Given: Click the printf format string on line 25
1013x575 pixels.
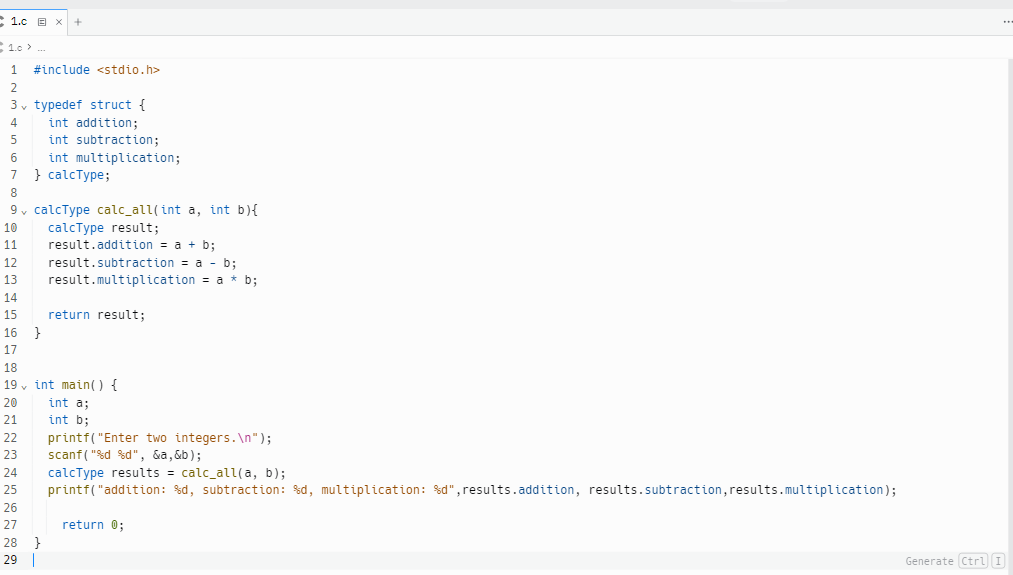Looking at the screenshot, I should pyautogui.click(x=276, y=490).
